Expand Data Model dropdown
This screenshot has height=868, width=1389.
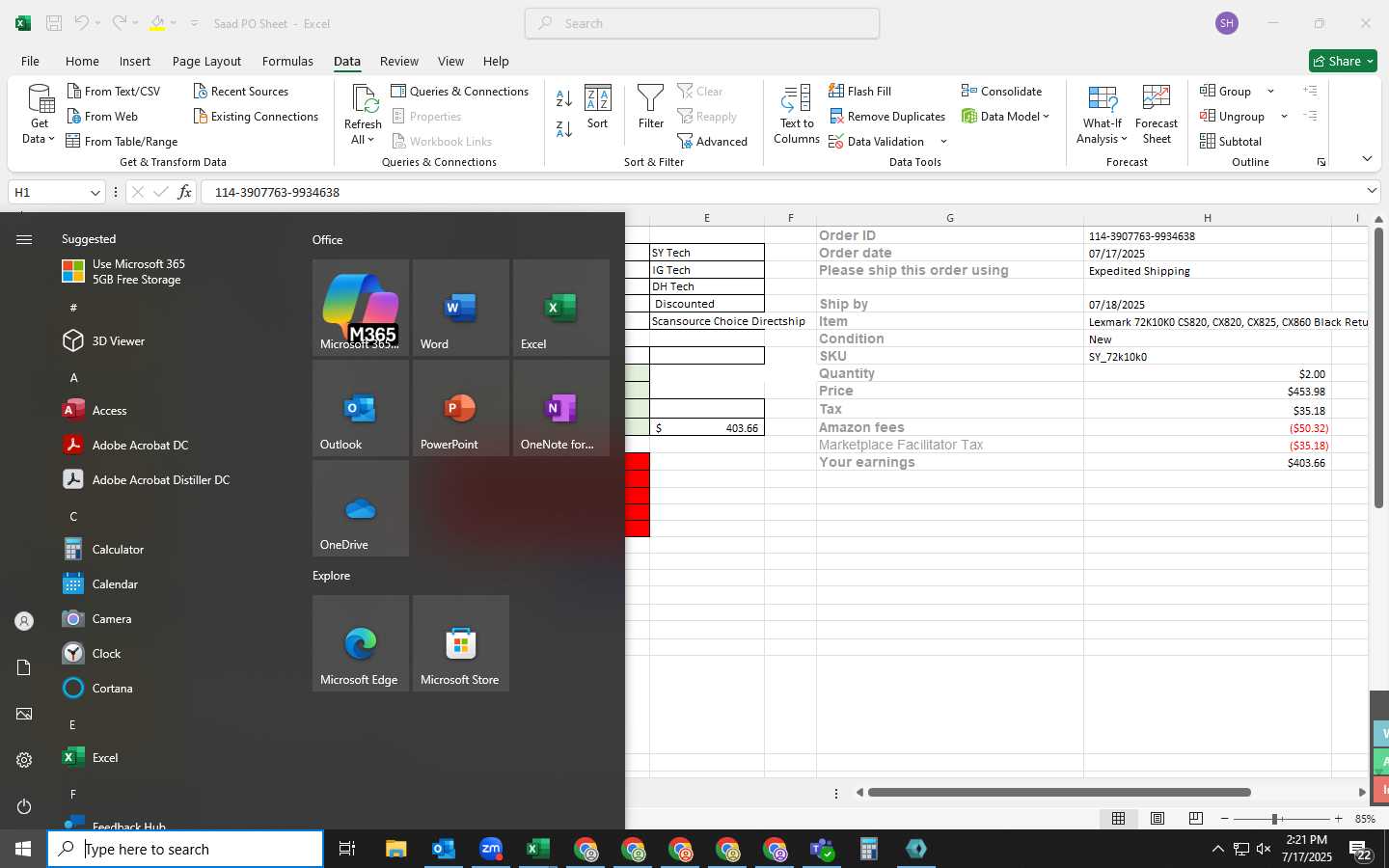click(1047, 116)
